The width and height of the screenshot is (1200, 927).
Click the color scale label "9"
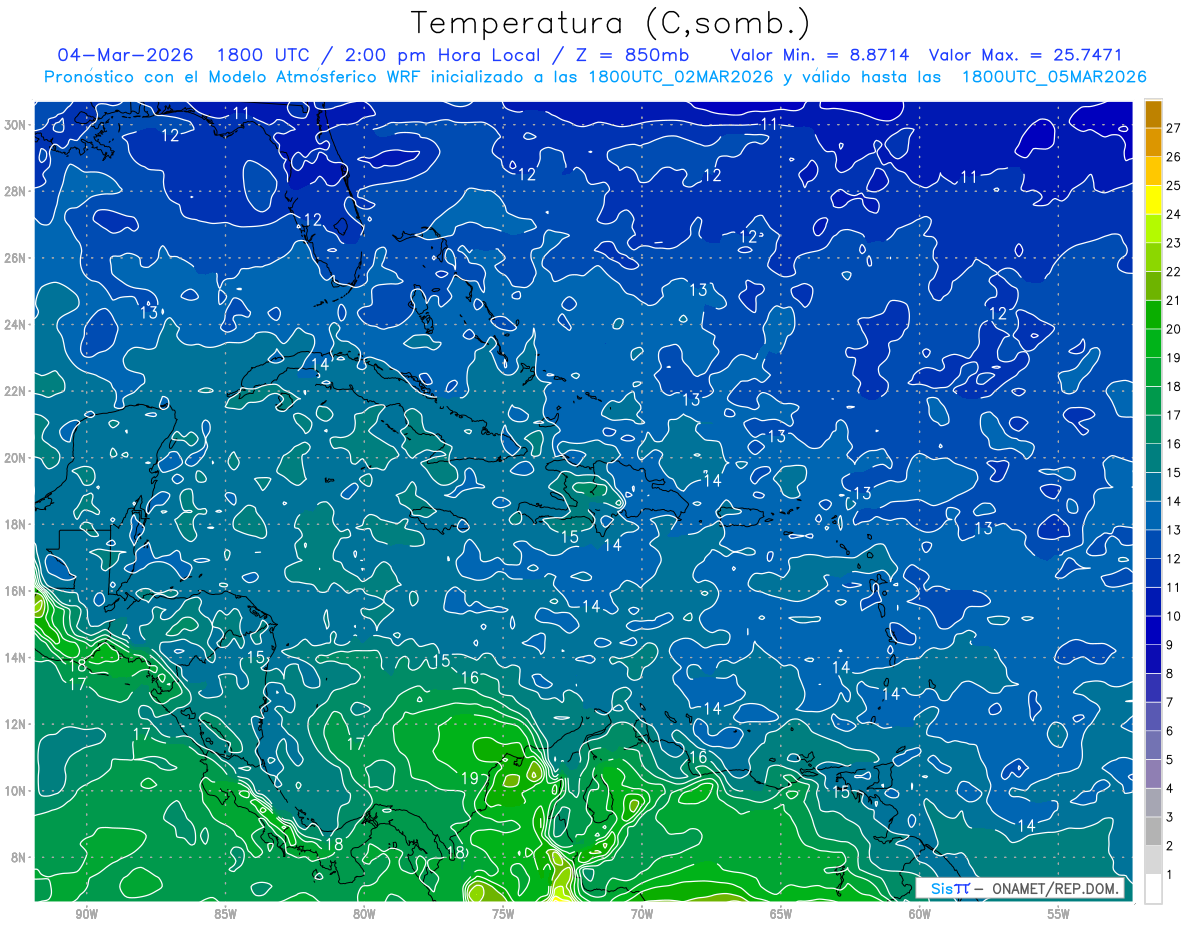point(1169,644)
